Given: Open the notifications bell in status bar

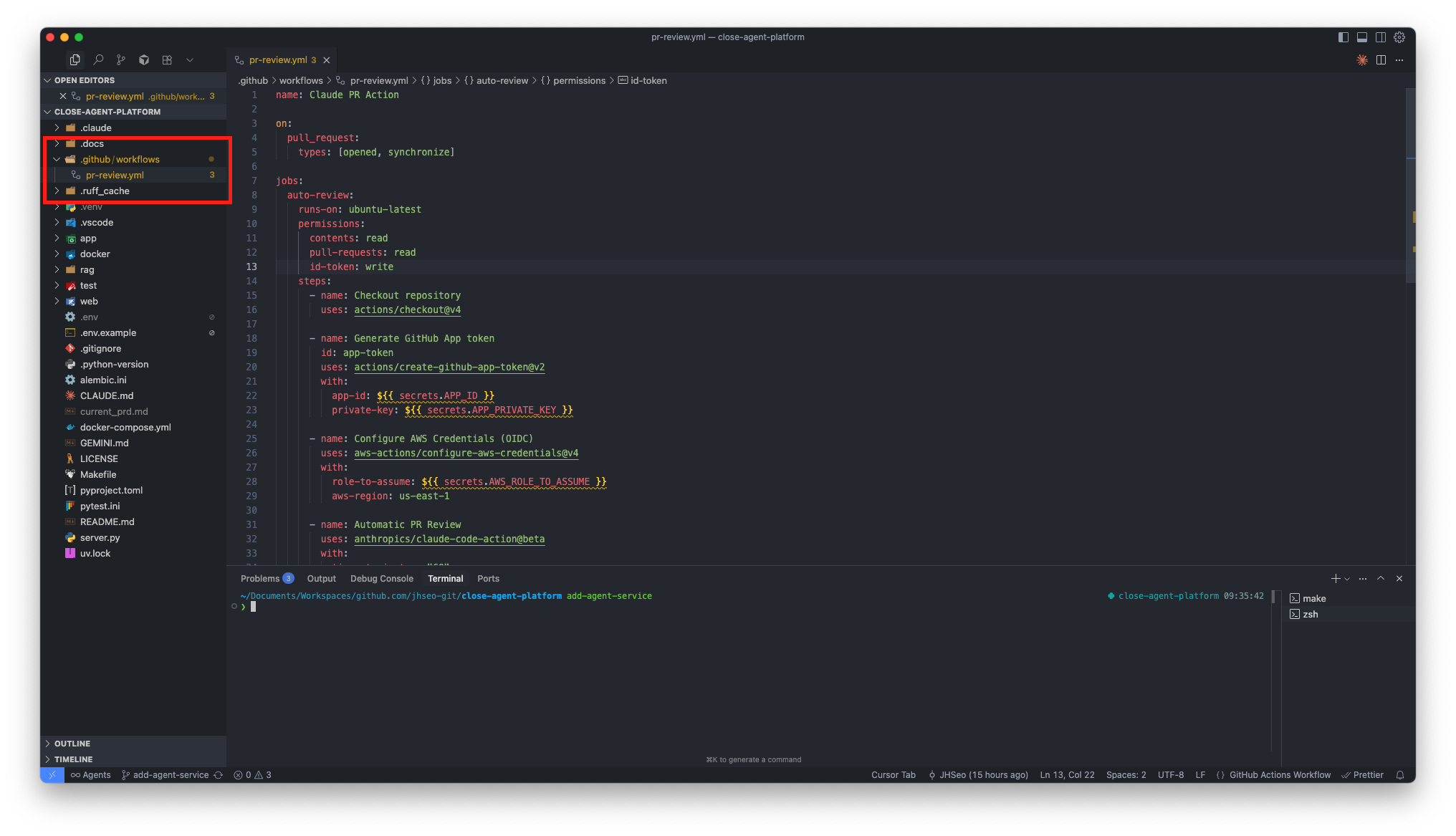Looking at the screenshot, I should point(1399,775).
